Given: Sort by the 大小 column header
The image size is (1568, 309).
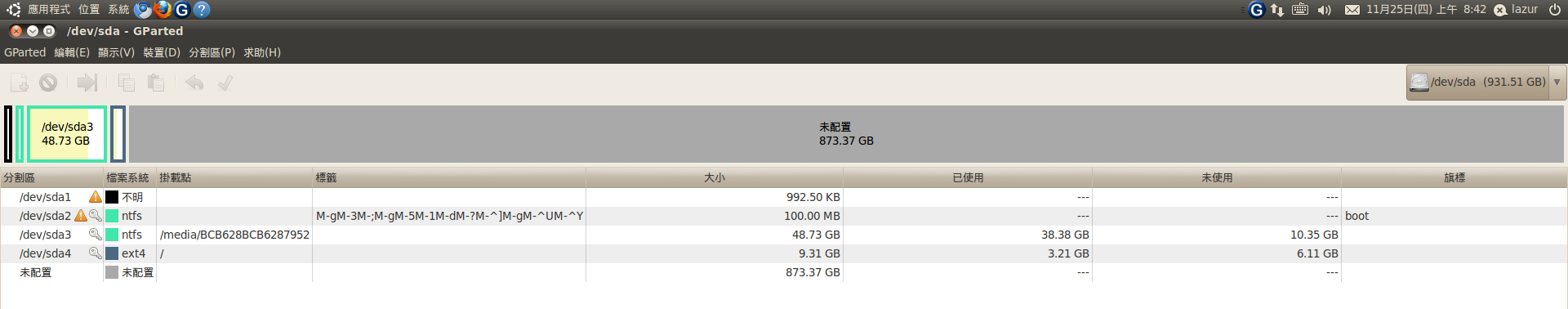Looking at the screenshot, I should tap(715, 177).
